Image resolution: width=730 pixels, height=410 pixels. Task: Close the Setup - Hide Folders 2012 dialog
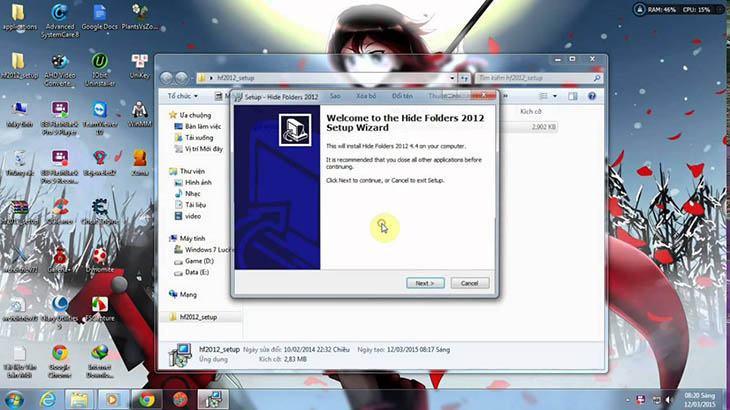pyautogui.click(x=483, y=95)
